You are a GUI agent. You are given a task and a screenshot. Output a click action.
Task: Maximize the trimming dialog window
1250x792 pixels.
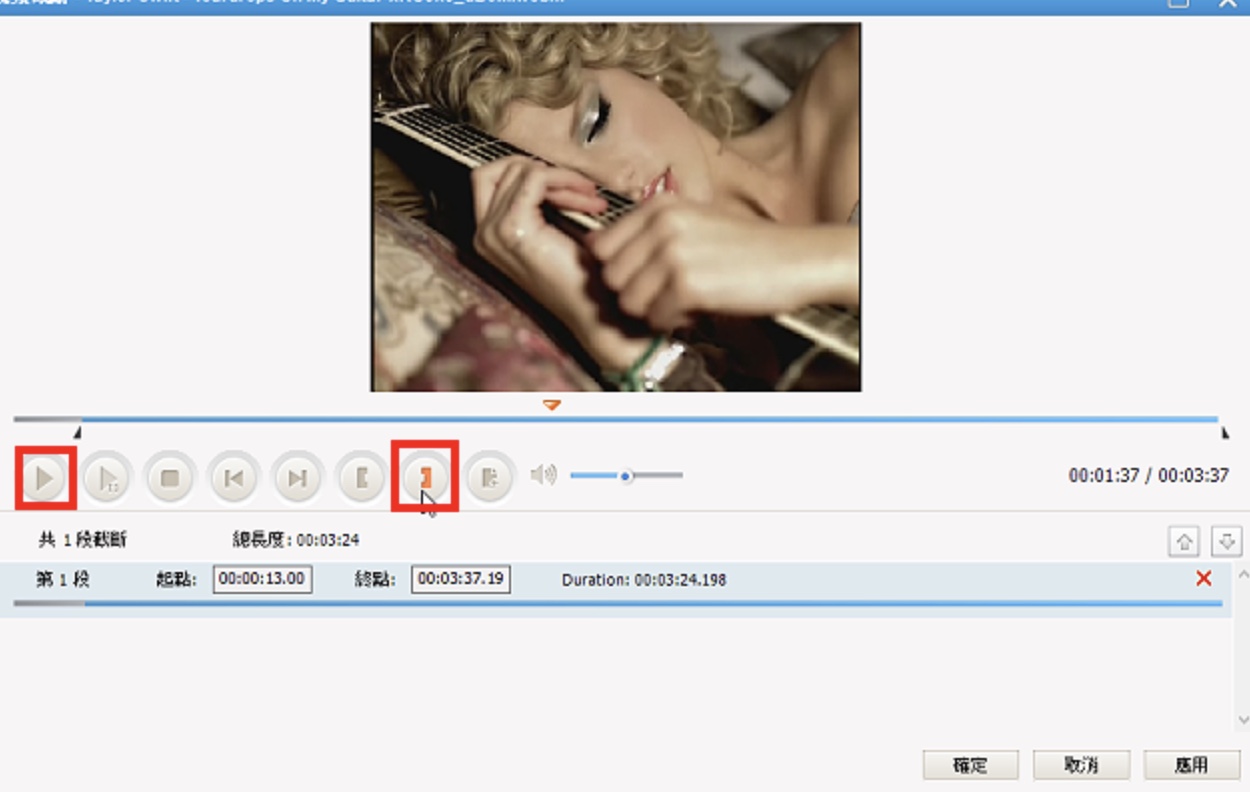(x=1179, y=3)
